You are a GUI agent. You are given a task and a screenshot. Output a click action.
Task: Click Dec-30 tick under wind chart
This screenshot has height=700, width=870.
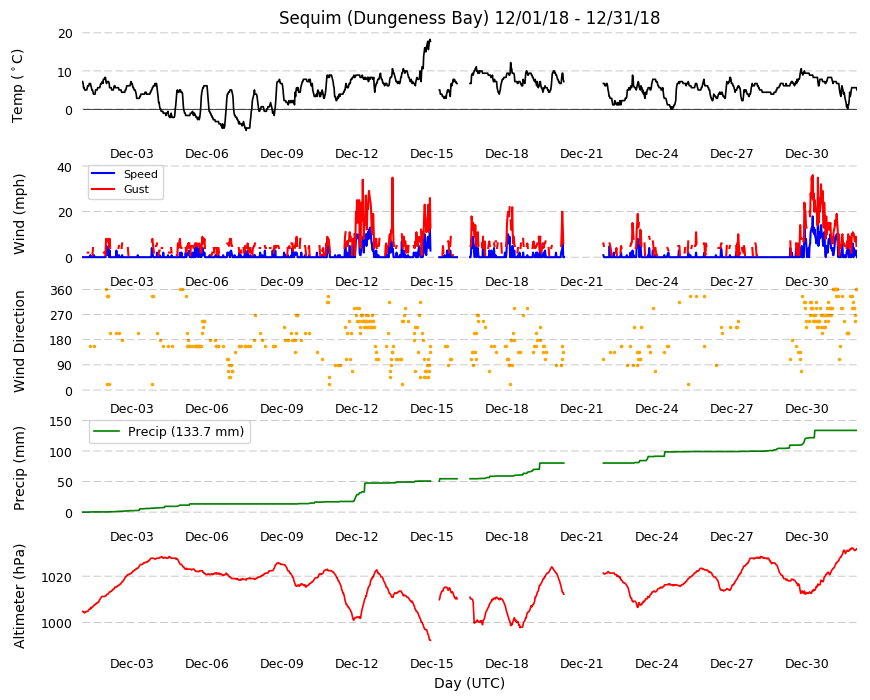click(x=806, y=282)
